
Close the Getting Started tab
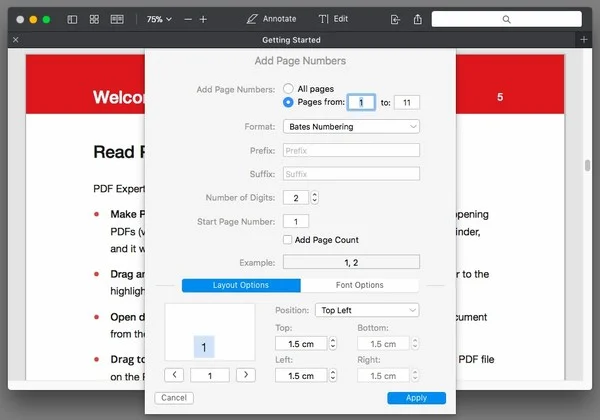(x=16, y=40)
